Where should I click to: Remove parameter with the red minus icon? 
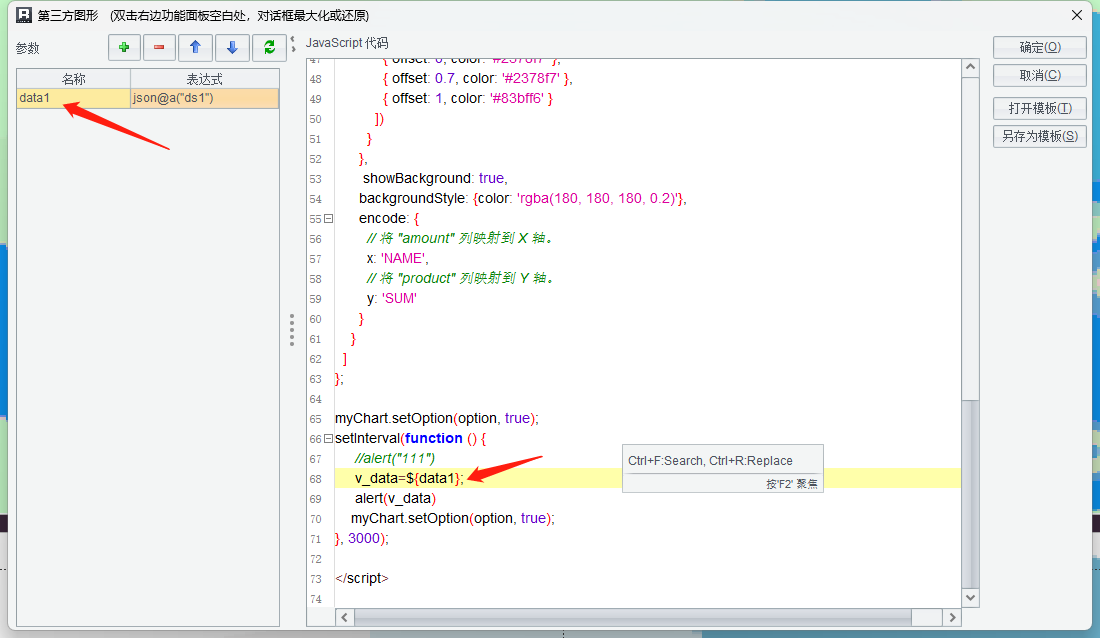(x=159, y=47)
